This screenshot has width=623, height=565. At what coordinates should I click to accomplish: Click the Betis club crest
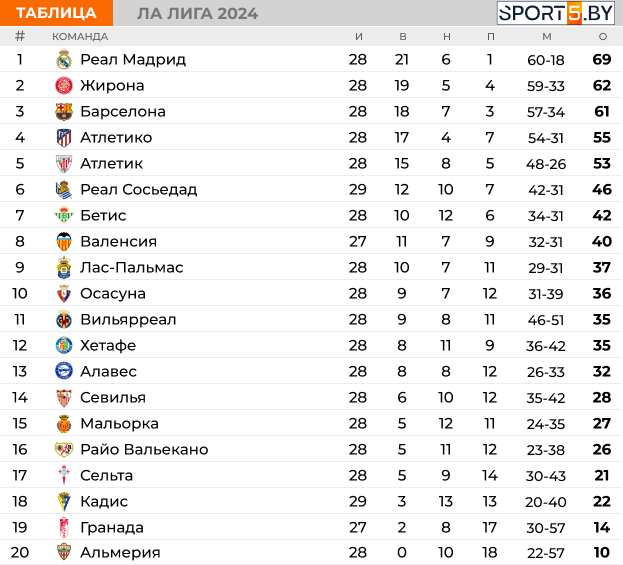click(64, 215)
